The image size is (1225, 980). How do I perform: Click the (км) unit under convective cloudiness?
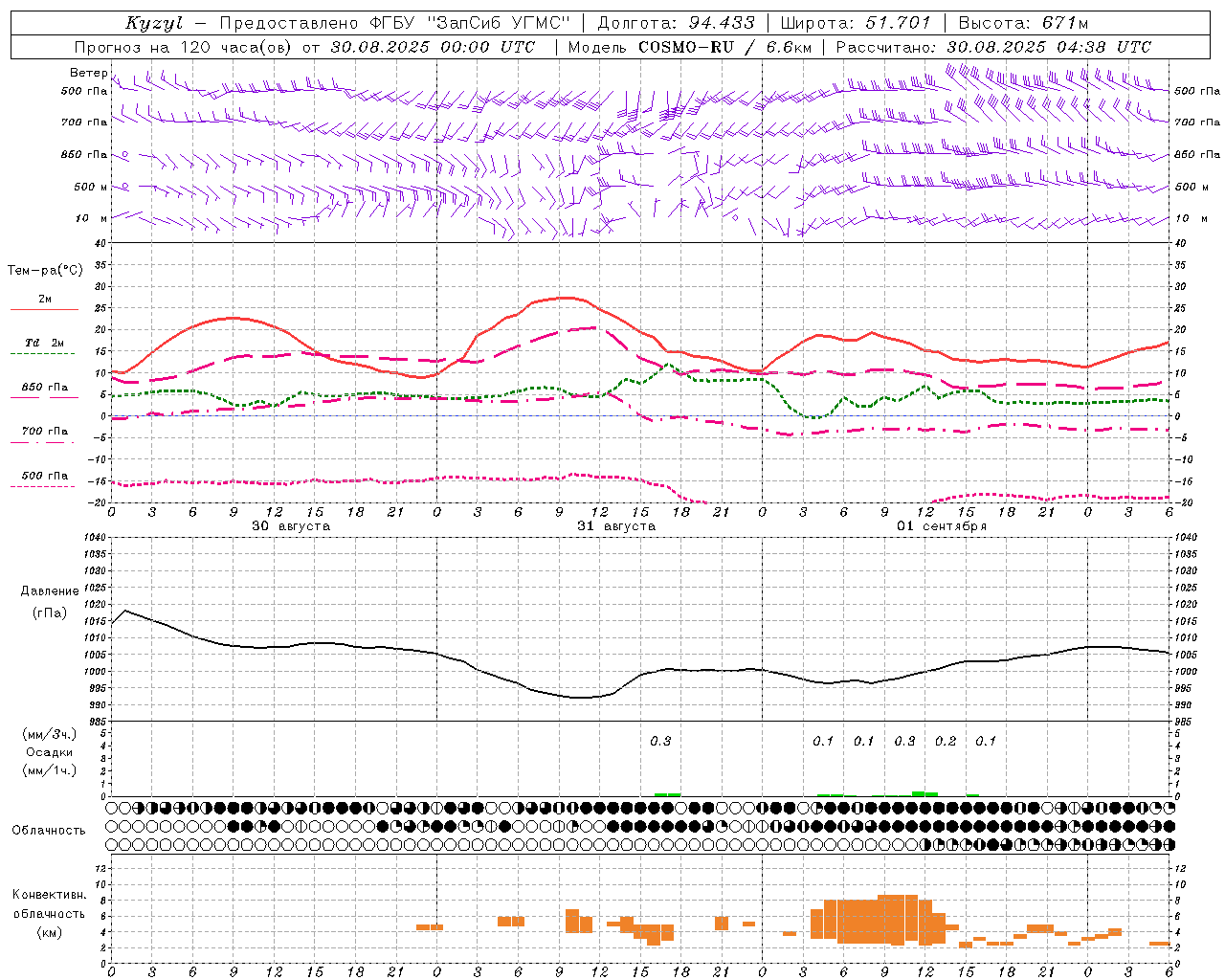(x=50, y=932)
